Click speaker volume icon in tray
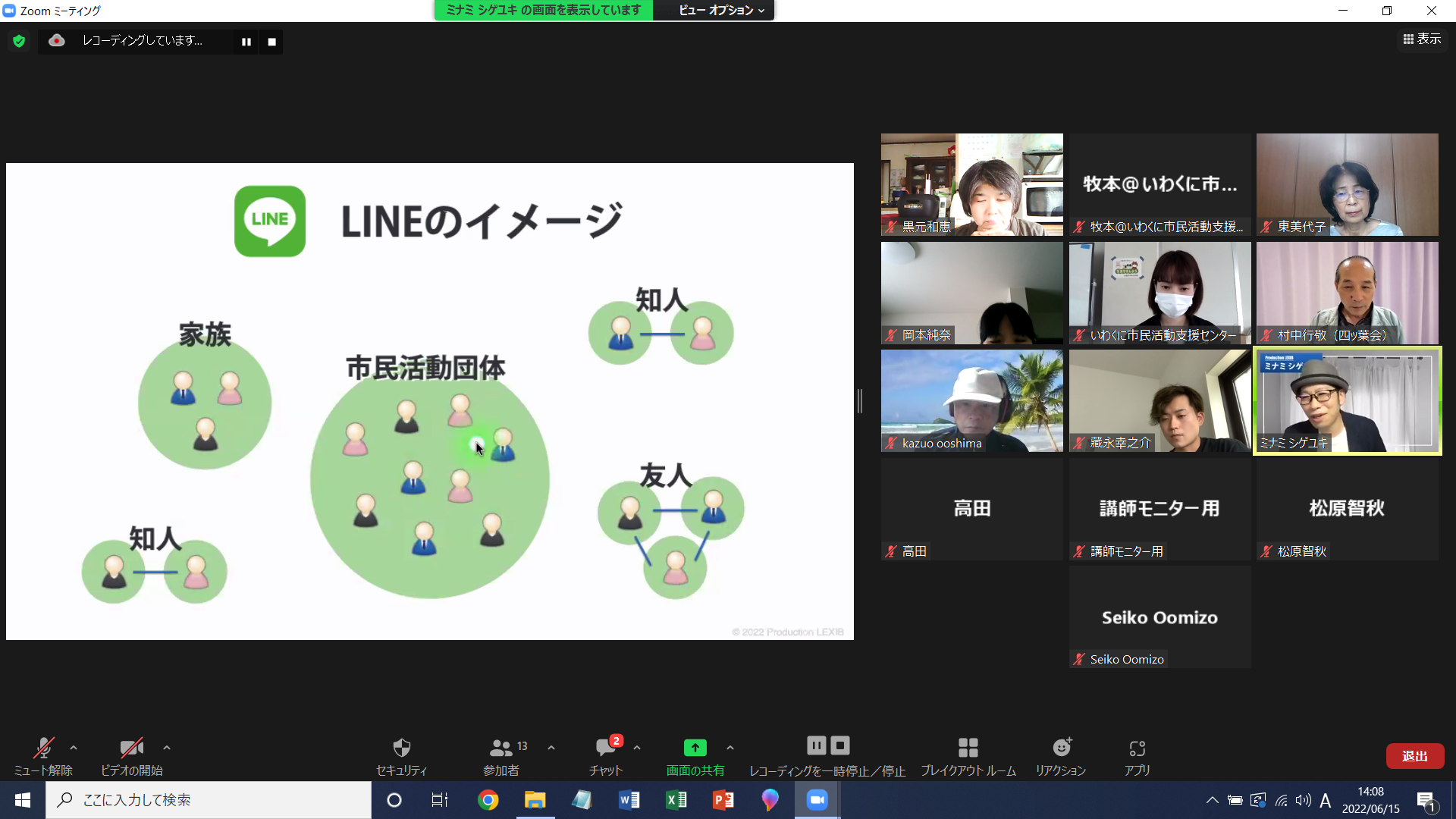1456x819 pixels. [1304, 800]
